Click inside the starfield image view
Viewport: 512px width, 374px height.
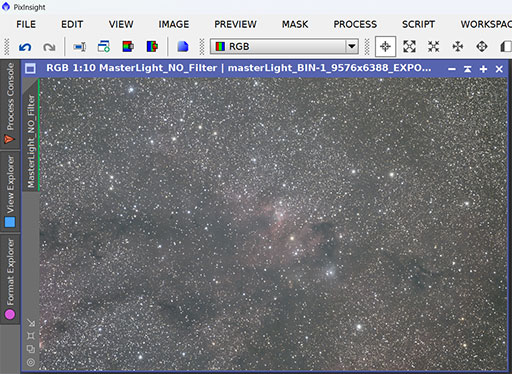(x=273, y=224)
